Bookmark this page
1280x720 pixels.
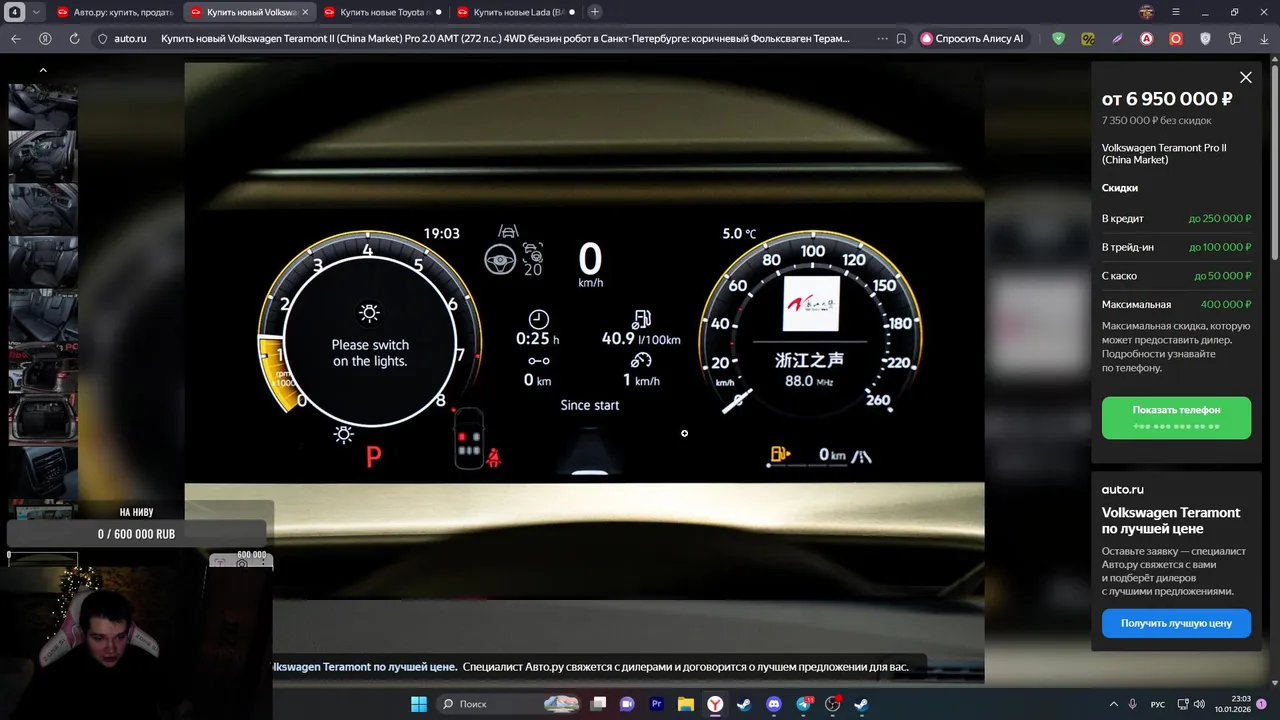(x=901, y=39)
